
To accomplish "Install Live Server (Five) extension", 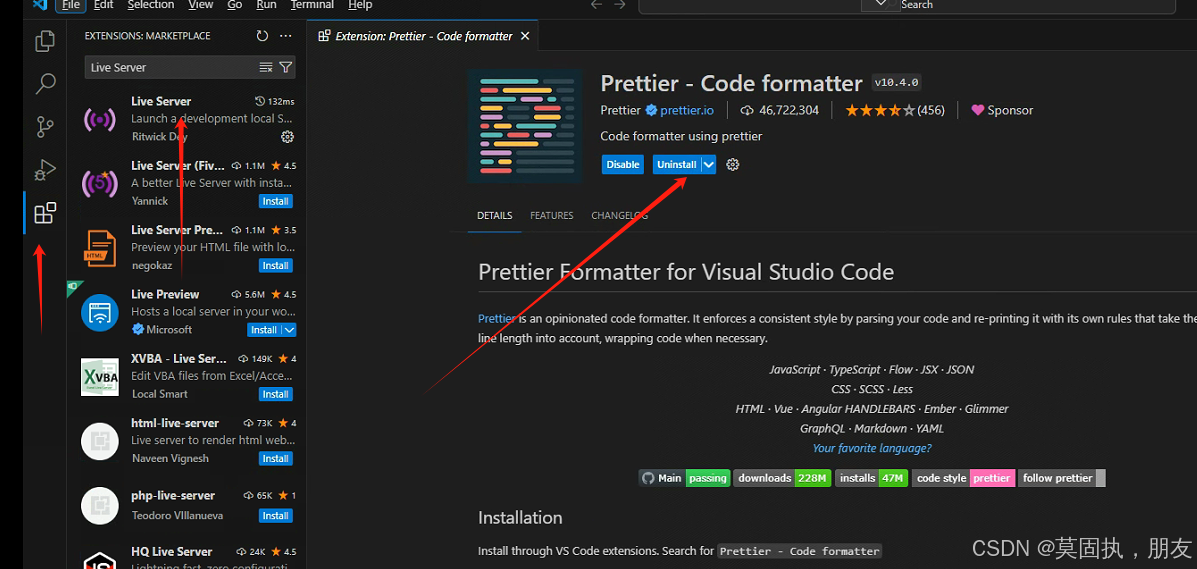I will (x=275, y=202).
